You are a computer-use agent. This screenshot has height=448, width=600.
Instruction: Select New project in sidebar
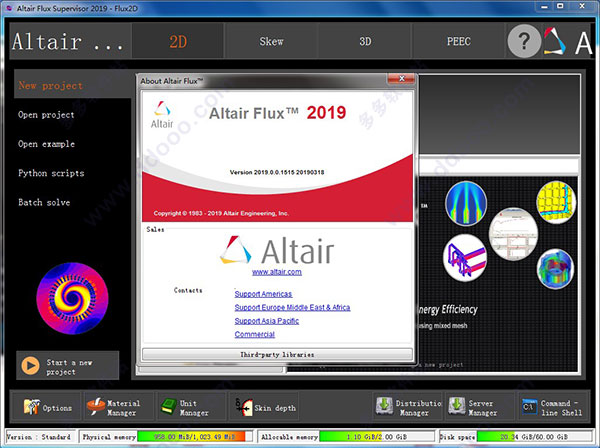pyautogui.click(x=72, y=85)
